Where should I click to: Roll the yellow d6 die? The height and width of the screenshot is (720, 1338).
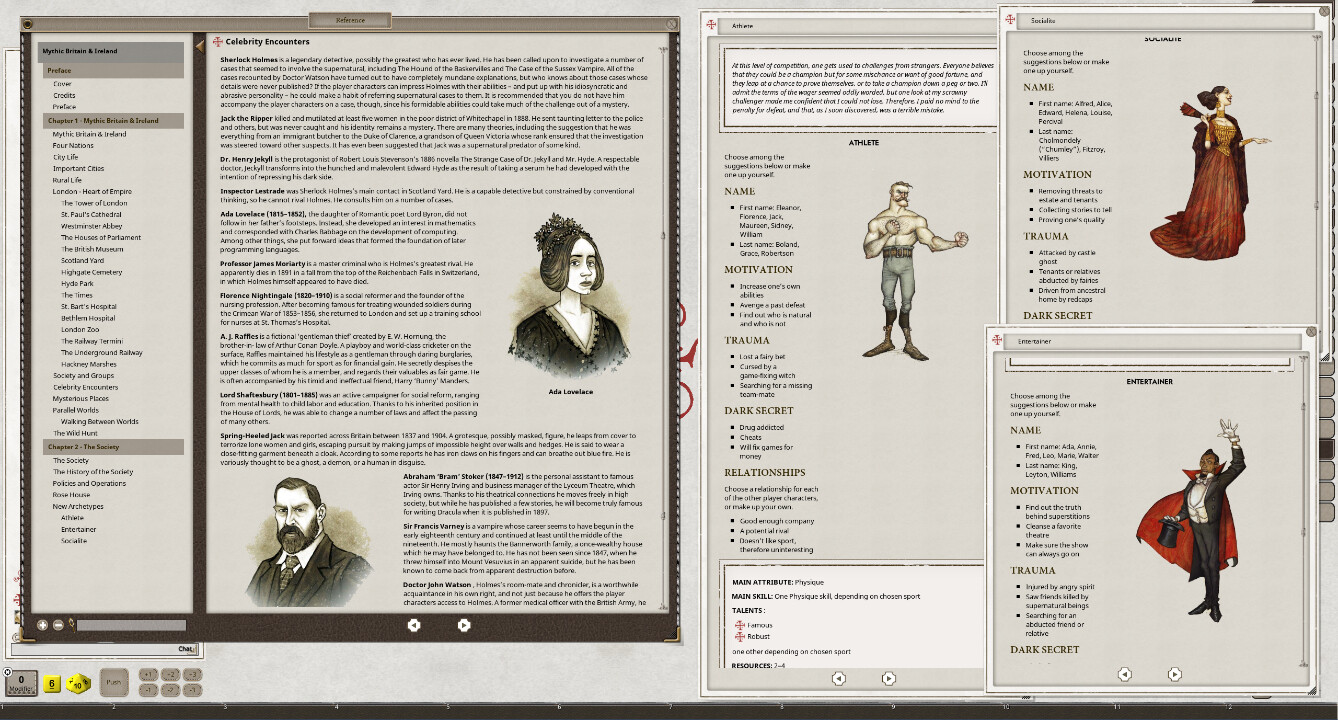tap(52, 684)
